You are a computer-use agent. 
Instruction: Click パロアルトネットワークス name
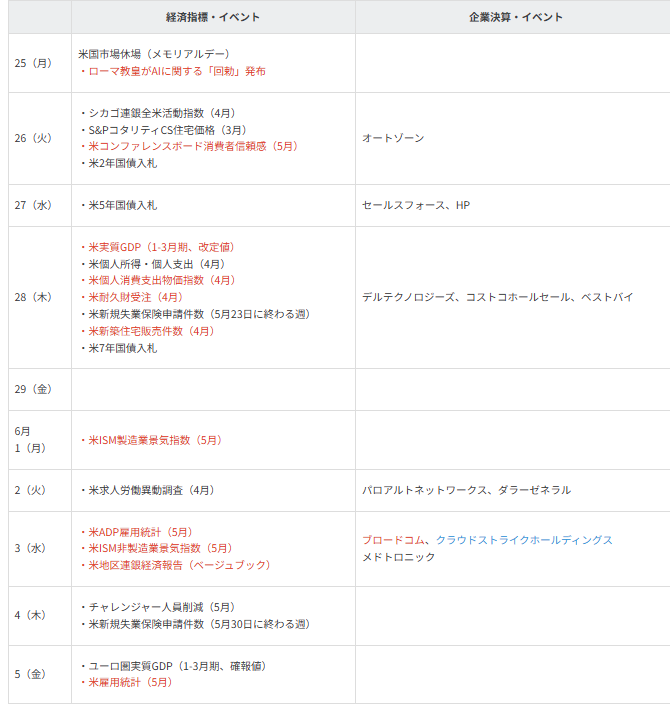point(425,490)
